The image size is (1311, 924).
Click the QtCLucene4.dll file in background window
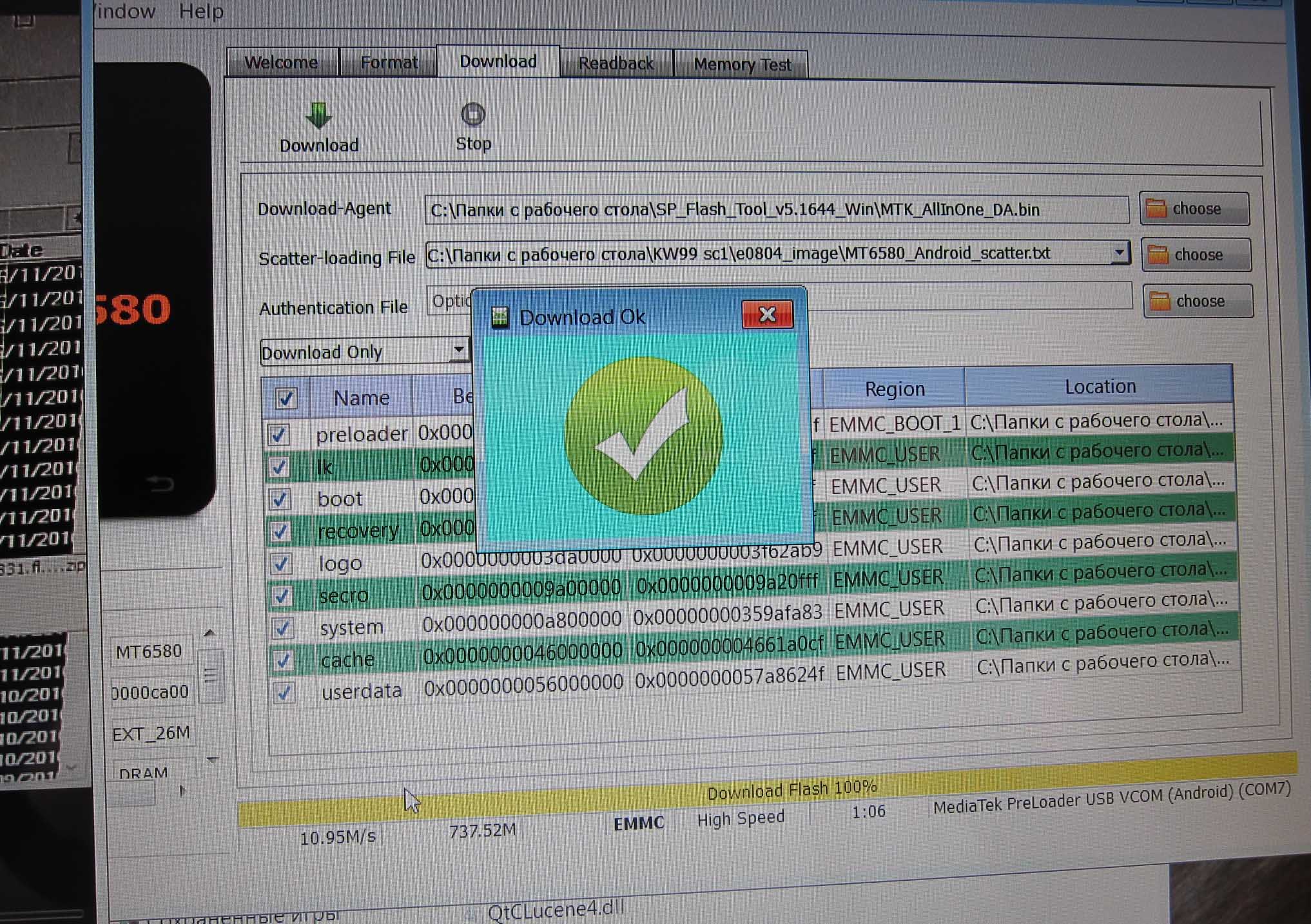(x=556, y=909)
